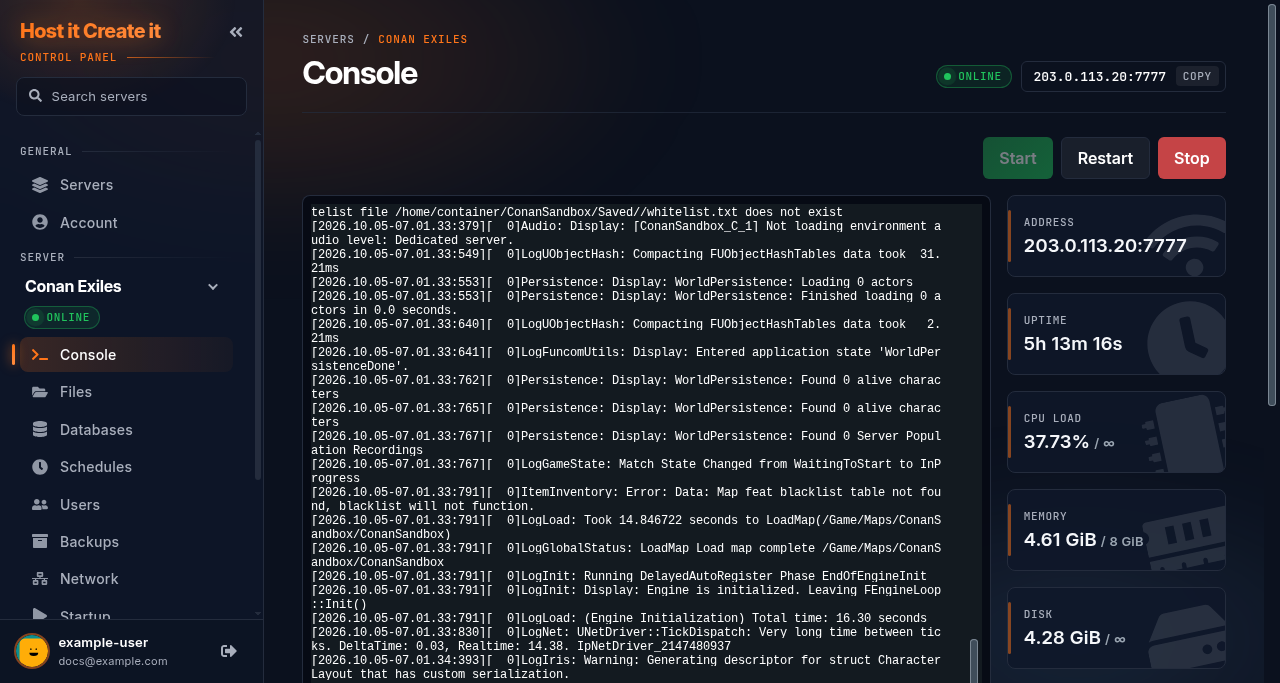This screenshot has height=683, width=1280.
Task: Click the red Stop button
Action: coord(1192,158)
